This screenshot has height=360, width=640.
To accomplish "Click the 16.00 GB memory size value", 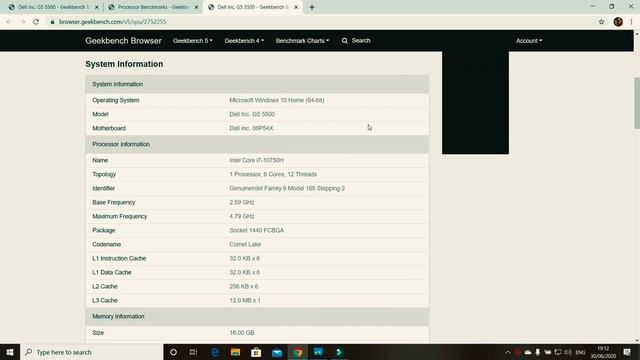I will (x=242, y=333).
